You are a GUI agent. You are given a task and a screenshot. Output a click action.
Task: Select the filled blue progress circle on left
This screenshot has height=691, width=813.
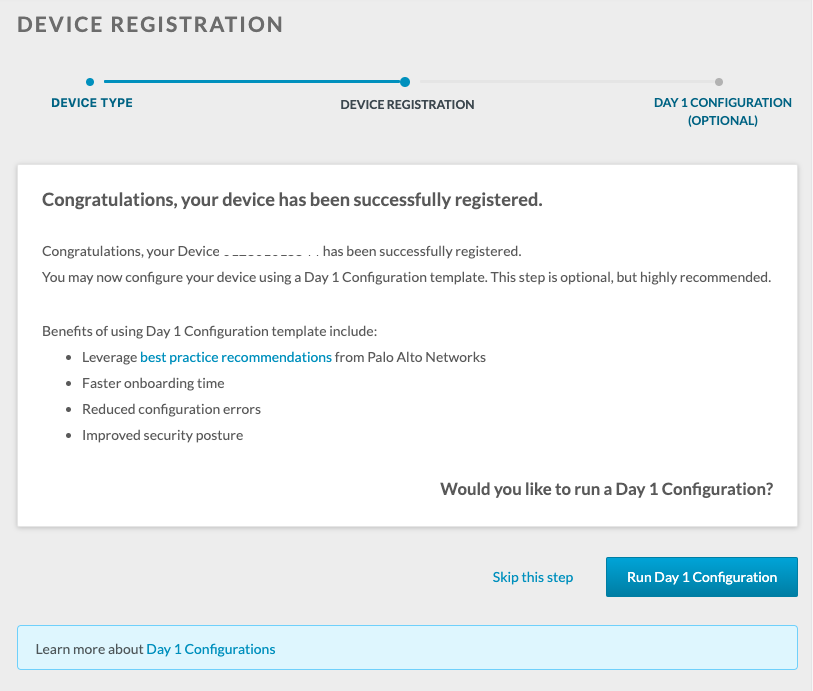[92, 83]
